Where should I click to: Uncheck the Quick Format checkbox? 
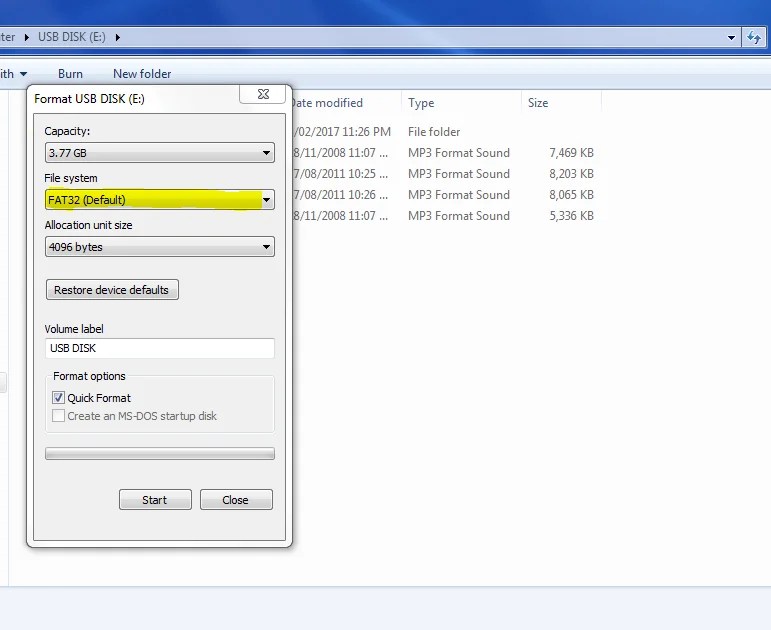click(x=59, y=397)
